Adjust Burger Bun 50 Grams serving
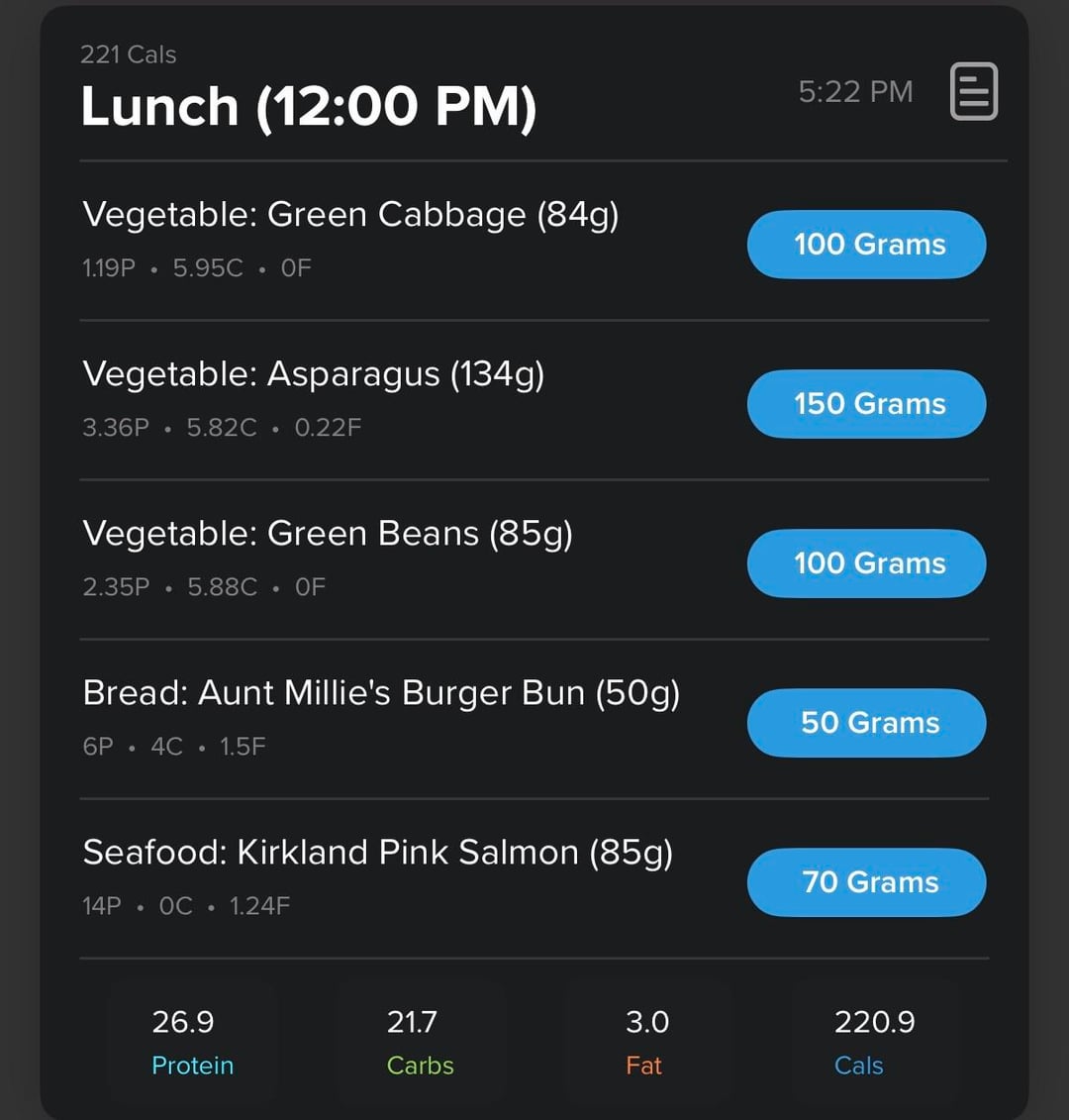The image size is (1069, 1120). coord(866,723)
